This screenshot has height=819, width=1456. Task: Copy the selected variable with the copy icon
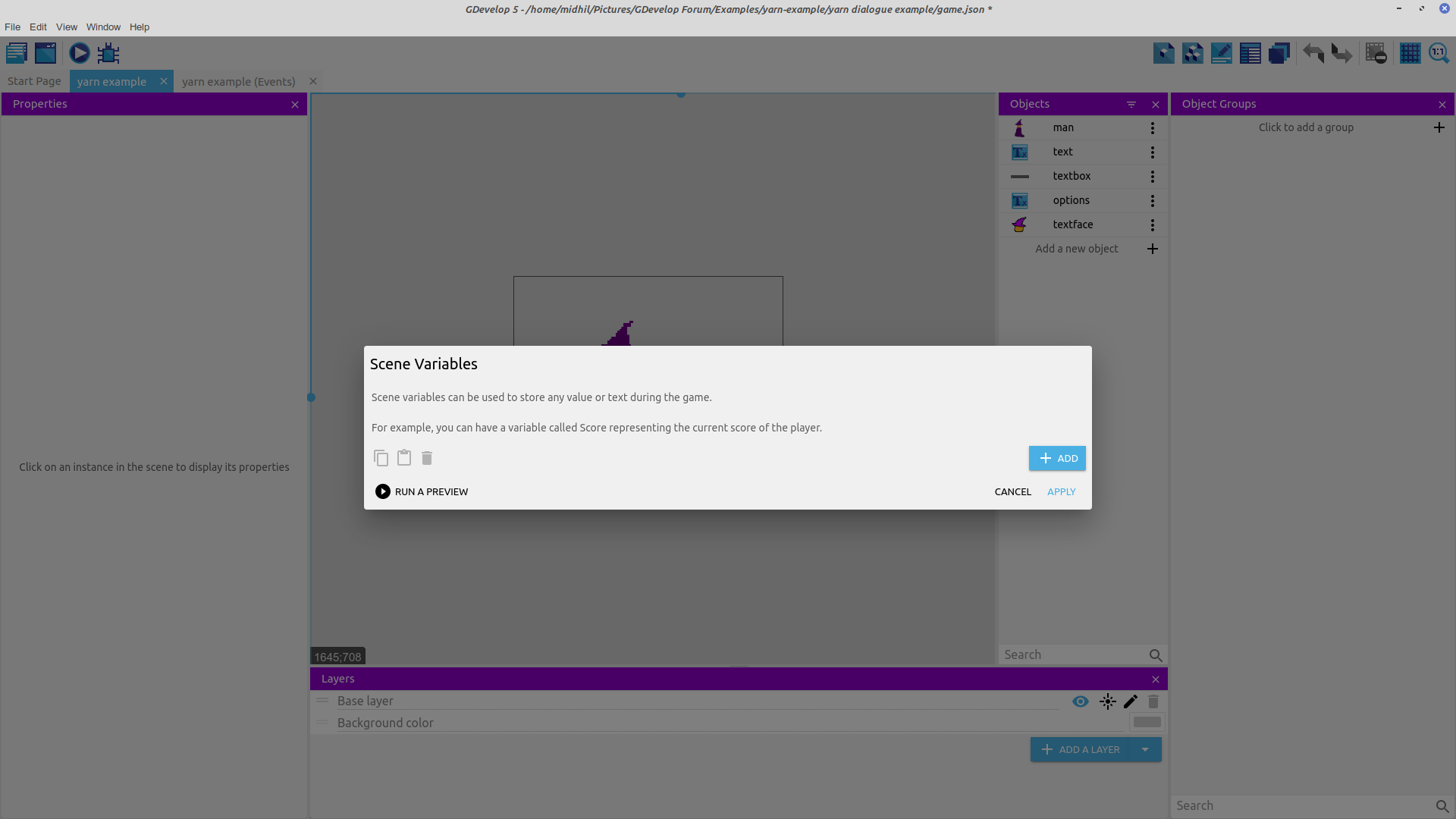(381, 458)
